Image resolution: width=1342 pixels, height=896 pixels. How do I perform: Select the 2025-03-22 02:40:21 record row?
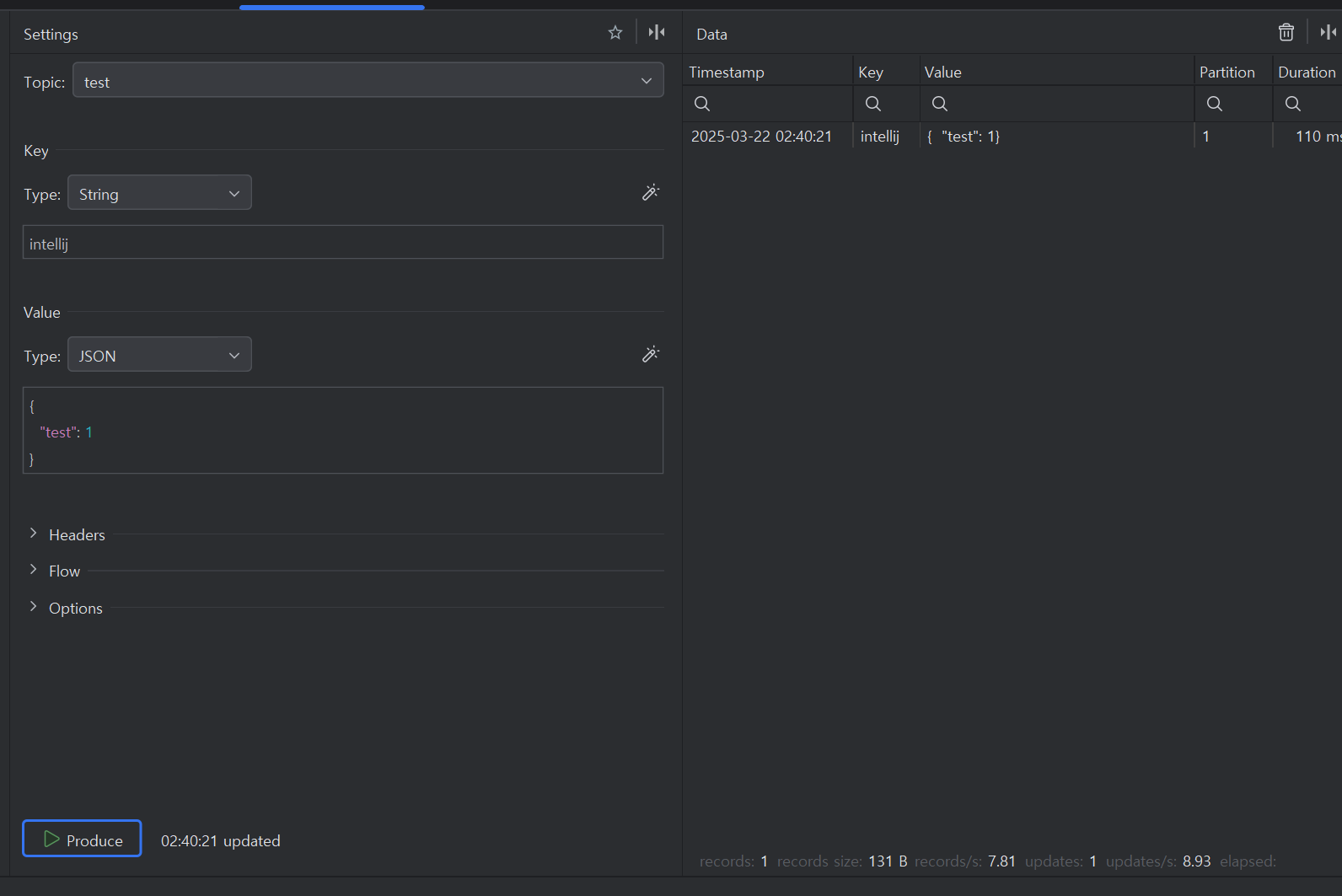tap(1012, 137)
